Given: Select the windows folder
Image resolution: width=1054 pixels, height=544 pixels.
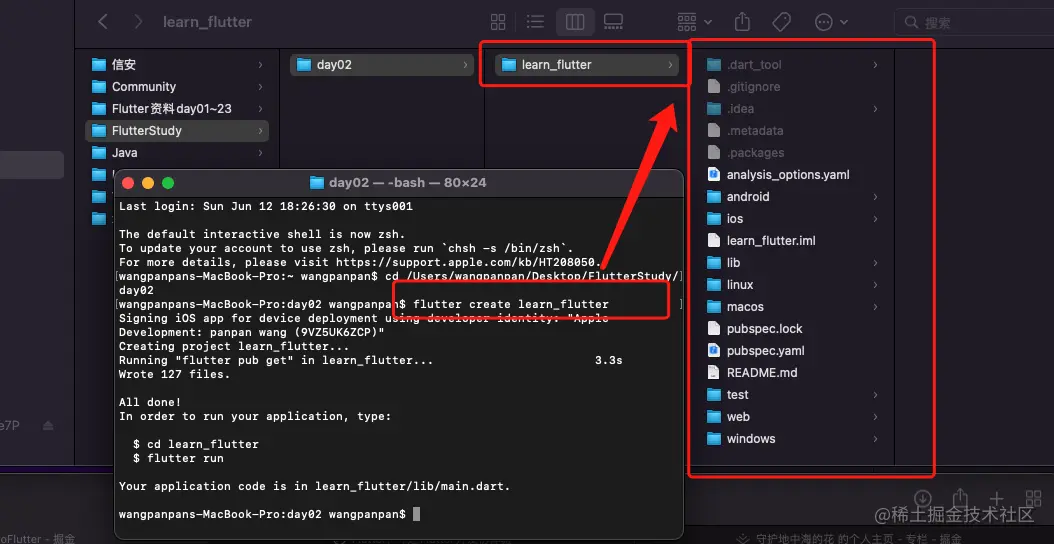Looking at the screenshot, I should tap(794, 438).
